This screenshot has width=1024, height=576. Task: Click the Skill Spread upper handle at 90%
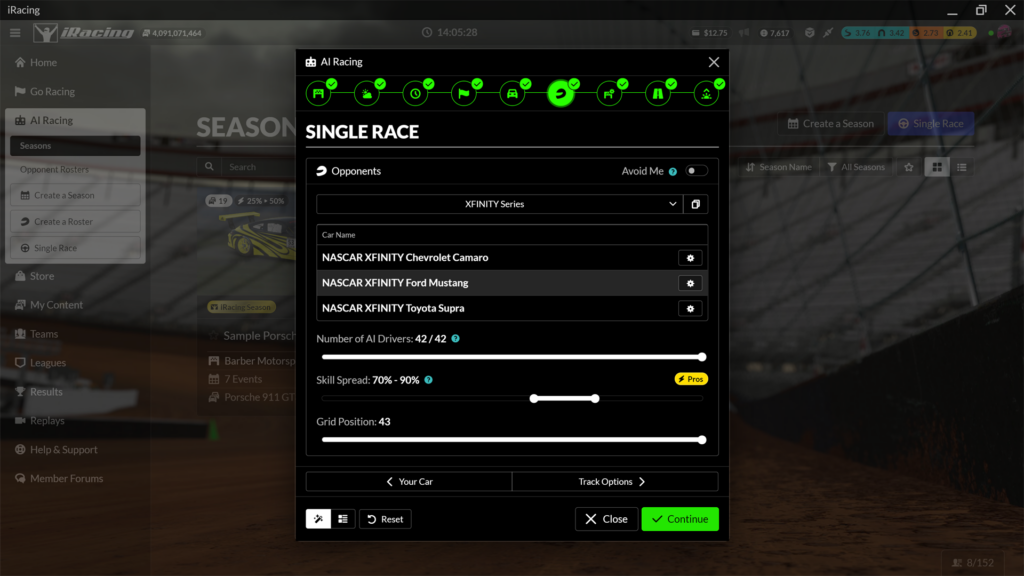coord(595,398)
